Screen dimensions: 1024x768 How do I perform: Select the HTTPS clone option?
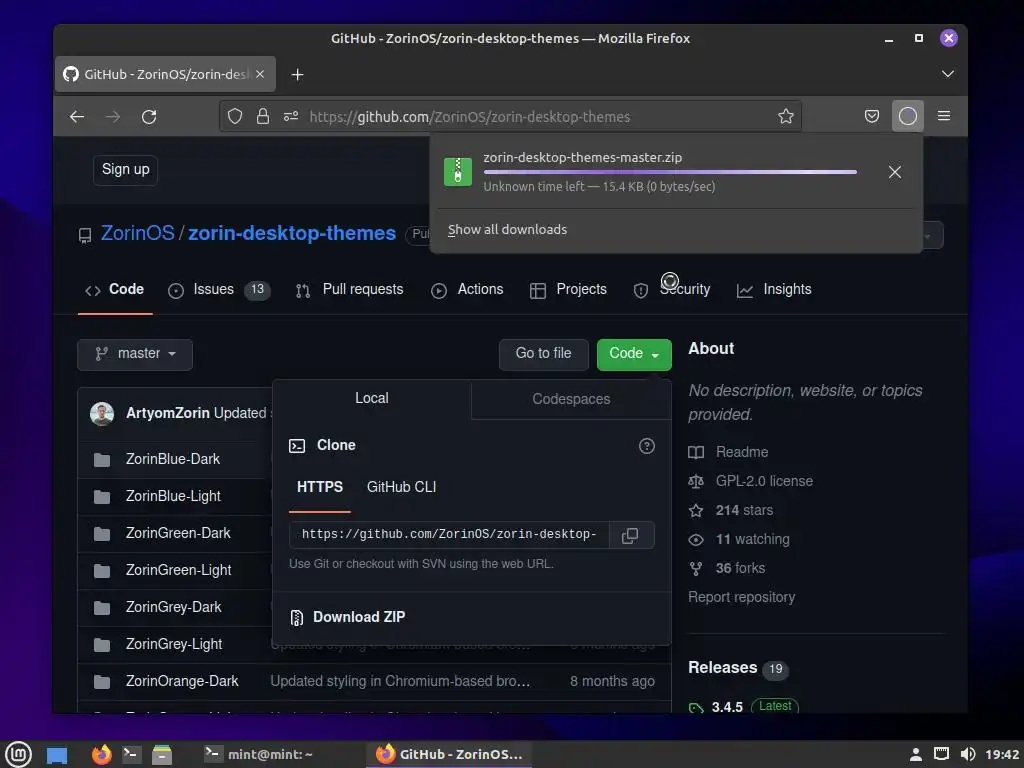(320, 487)
